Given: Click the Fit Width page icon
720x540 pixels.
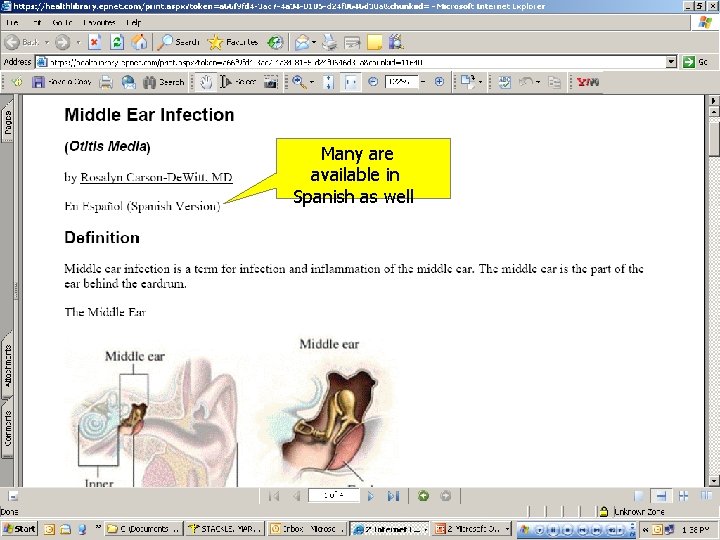Looking at the screenshot, I should tap(350, 82).
